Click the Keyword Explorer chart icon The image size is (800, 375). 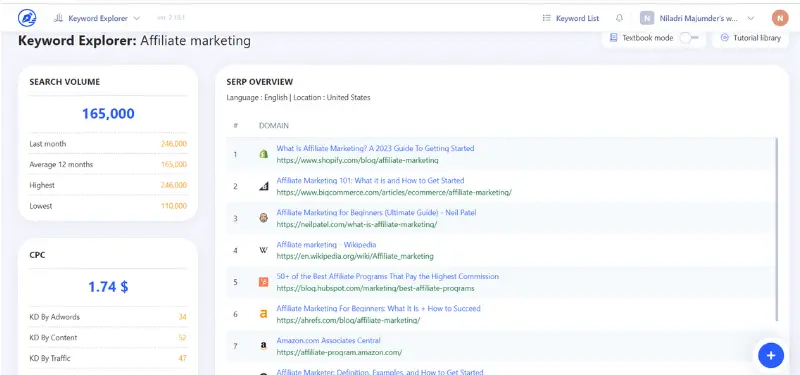click(59, 18)
